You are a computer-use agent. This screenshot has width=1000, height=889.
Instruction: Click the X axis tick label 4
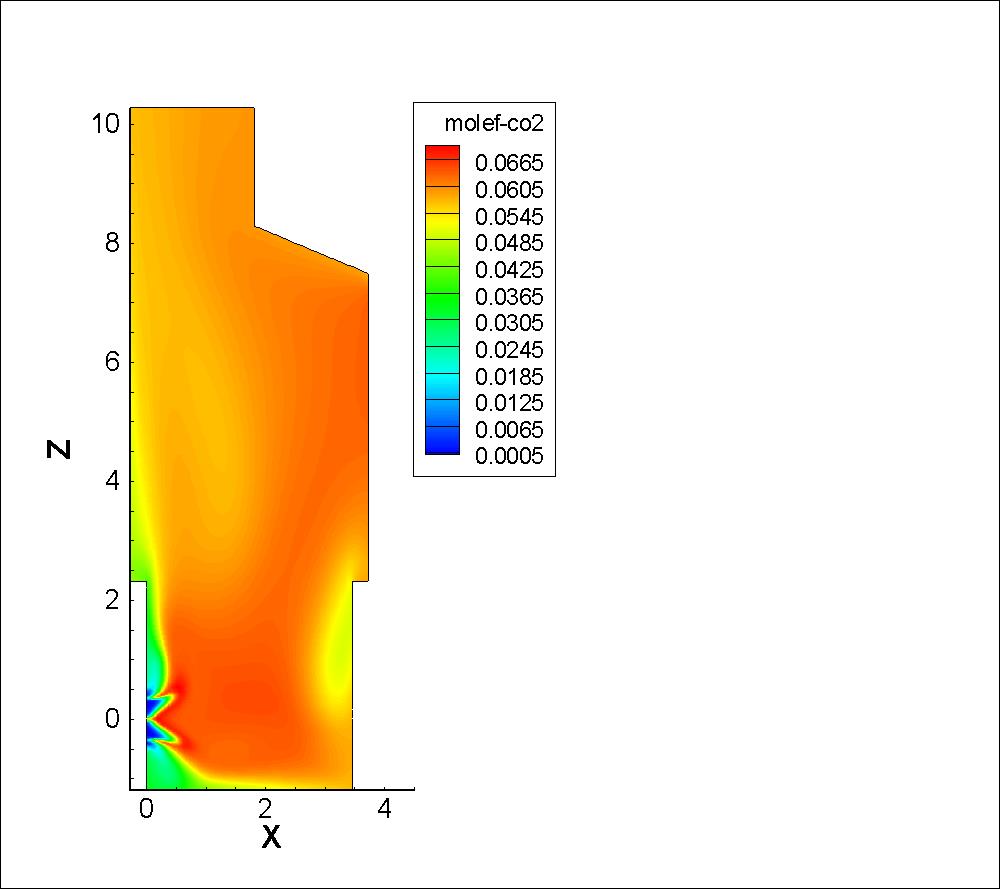[384, 808]
